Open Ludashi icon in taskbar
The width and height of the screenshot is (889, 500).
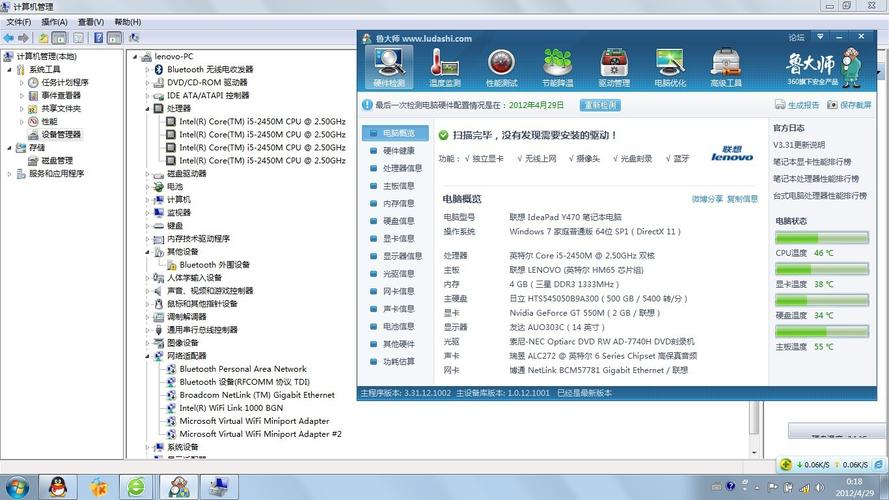coord(179,487)
